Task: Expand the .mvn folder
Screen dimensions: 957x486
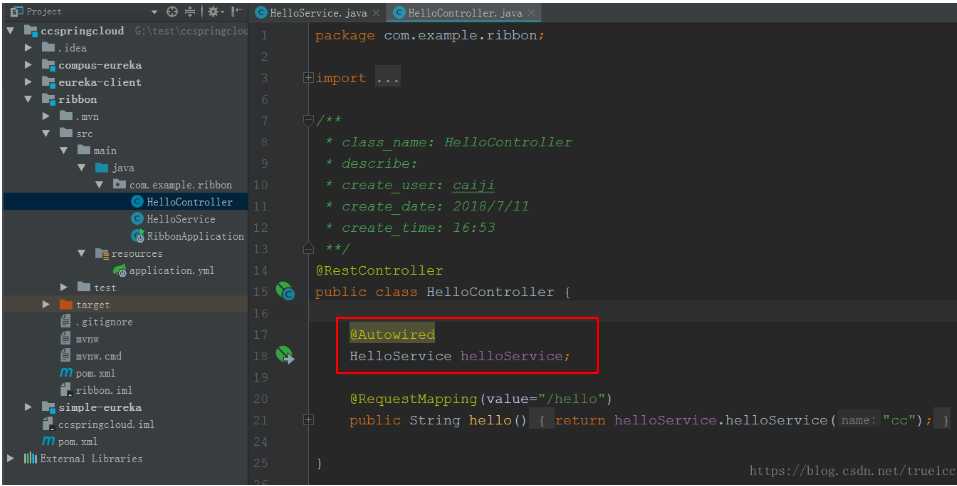Action: 46,116
